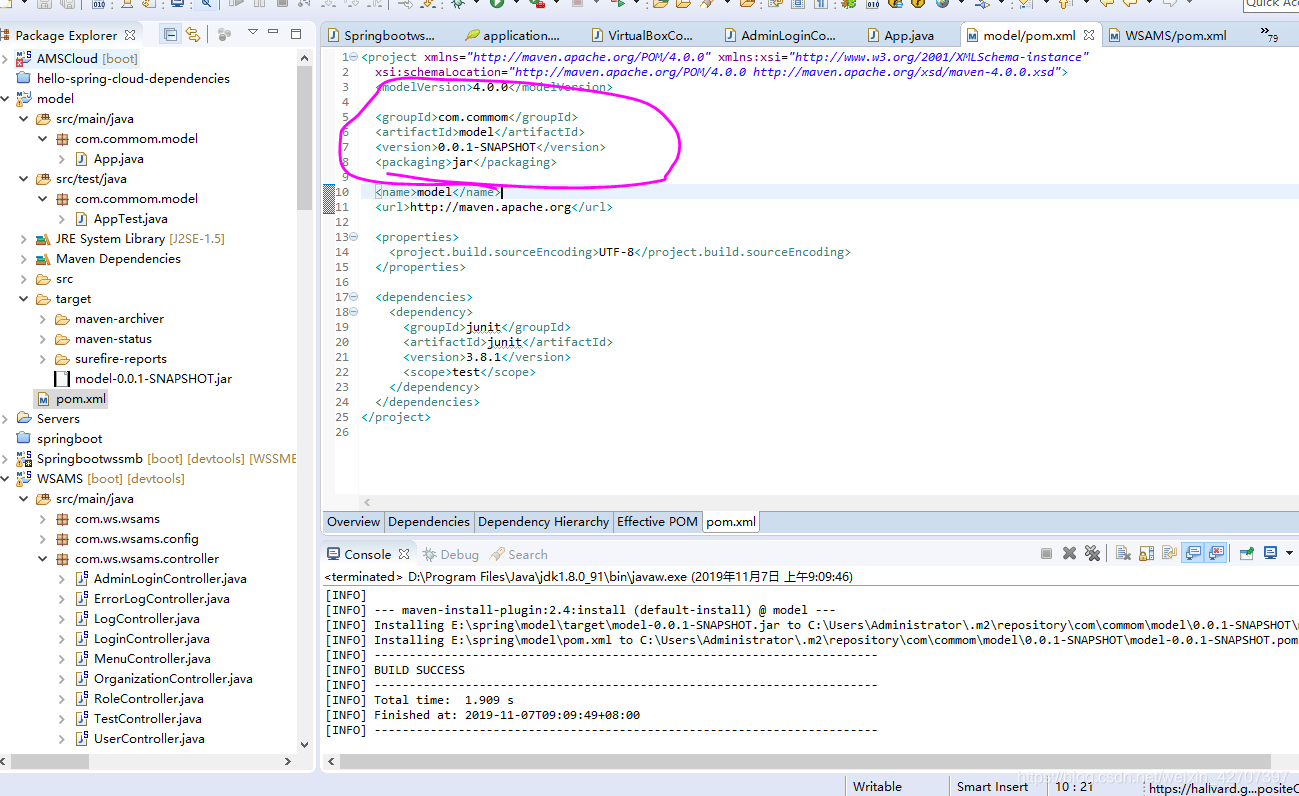Screen dimensions: 1299x796
Task: Toggle Scroll Lock in Console toolbar
Action: click(1146, 553)
